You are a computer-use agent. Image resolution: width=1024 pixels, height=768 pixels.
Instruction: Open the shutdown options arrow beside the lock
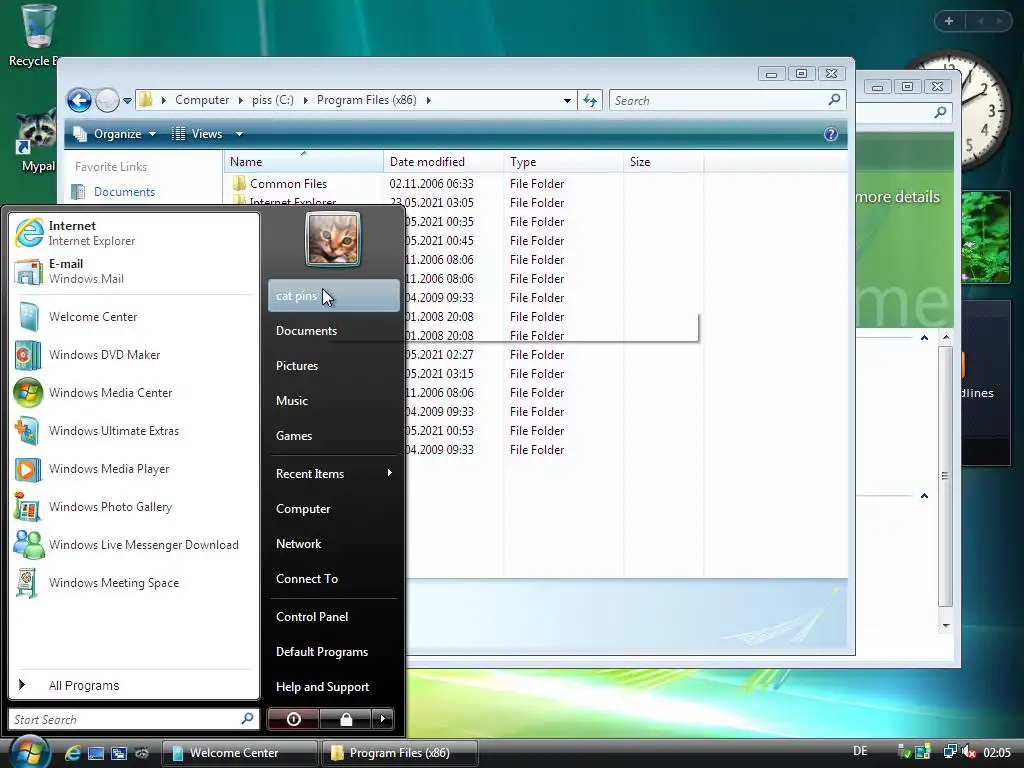click(x=383, y=719)
